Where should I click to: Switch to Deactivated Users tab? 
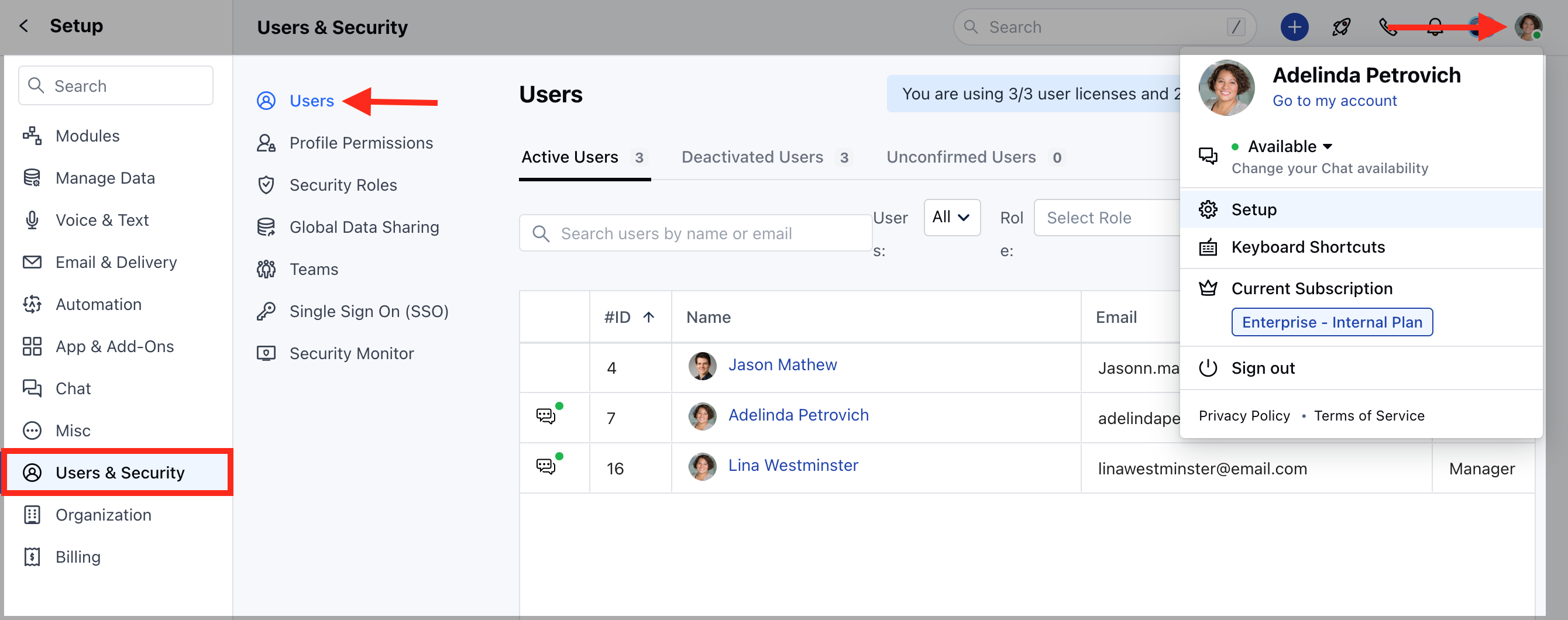752,157
